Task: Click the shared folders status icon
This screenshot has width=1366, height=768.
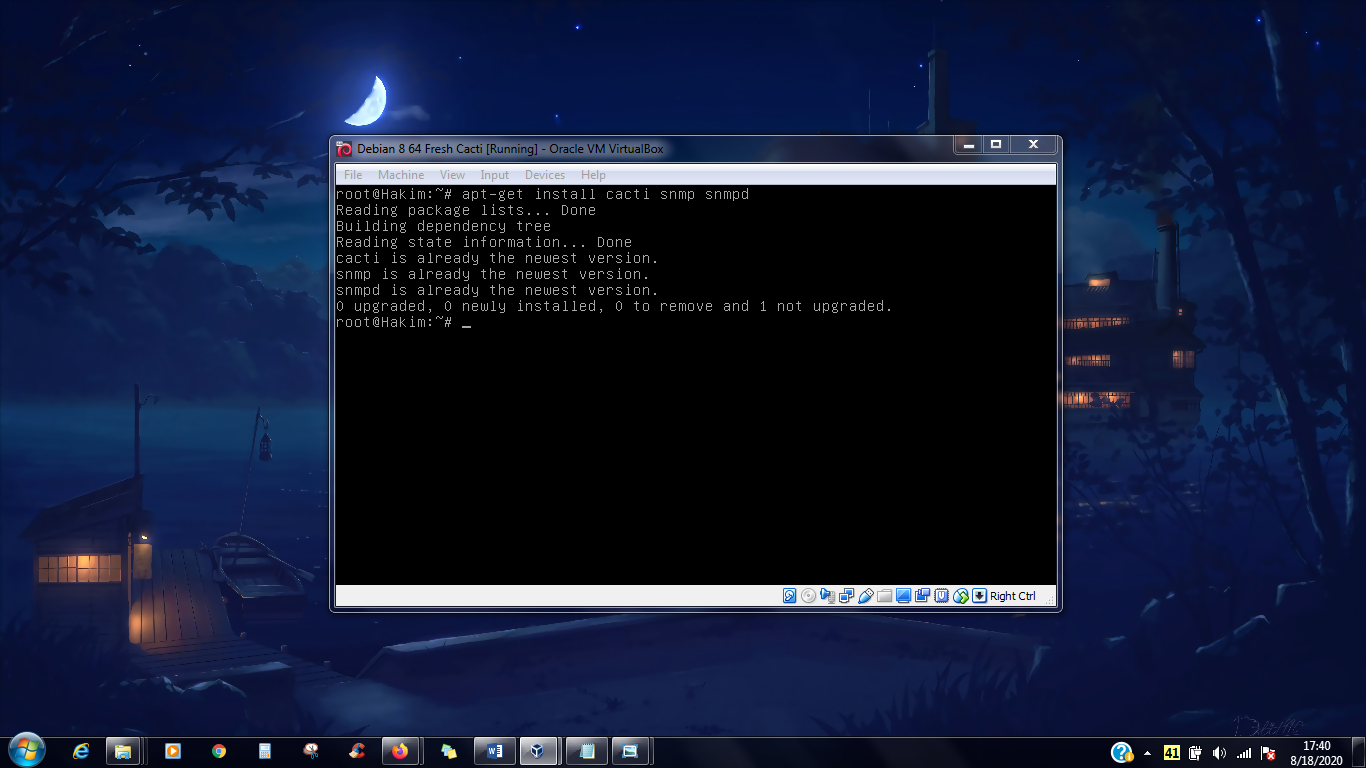Action: pos(884,596)
